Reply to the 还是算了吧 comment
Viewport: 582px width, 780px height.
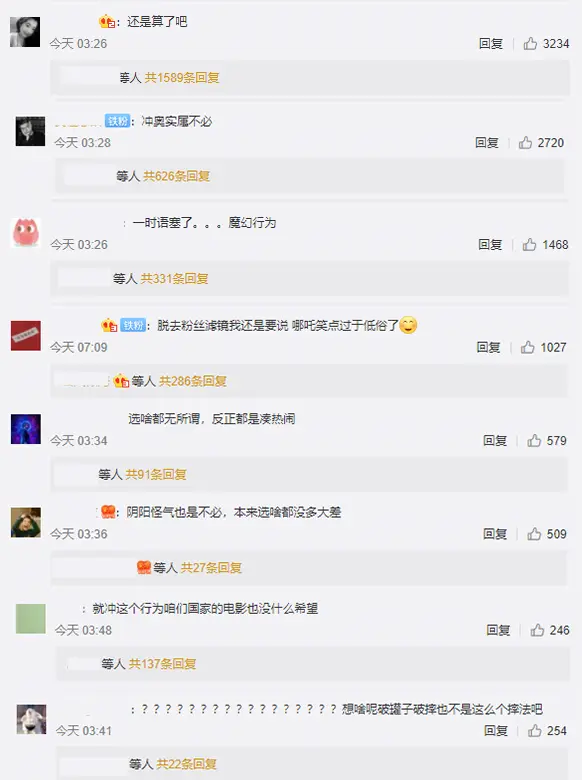(x=490, y=44)
